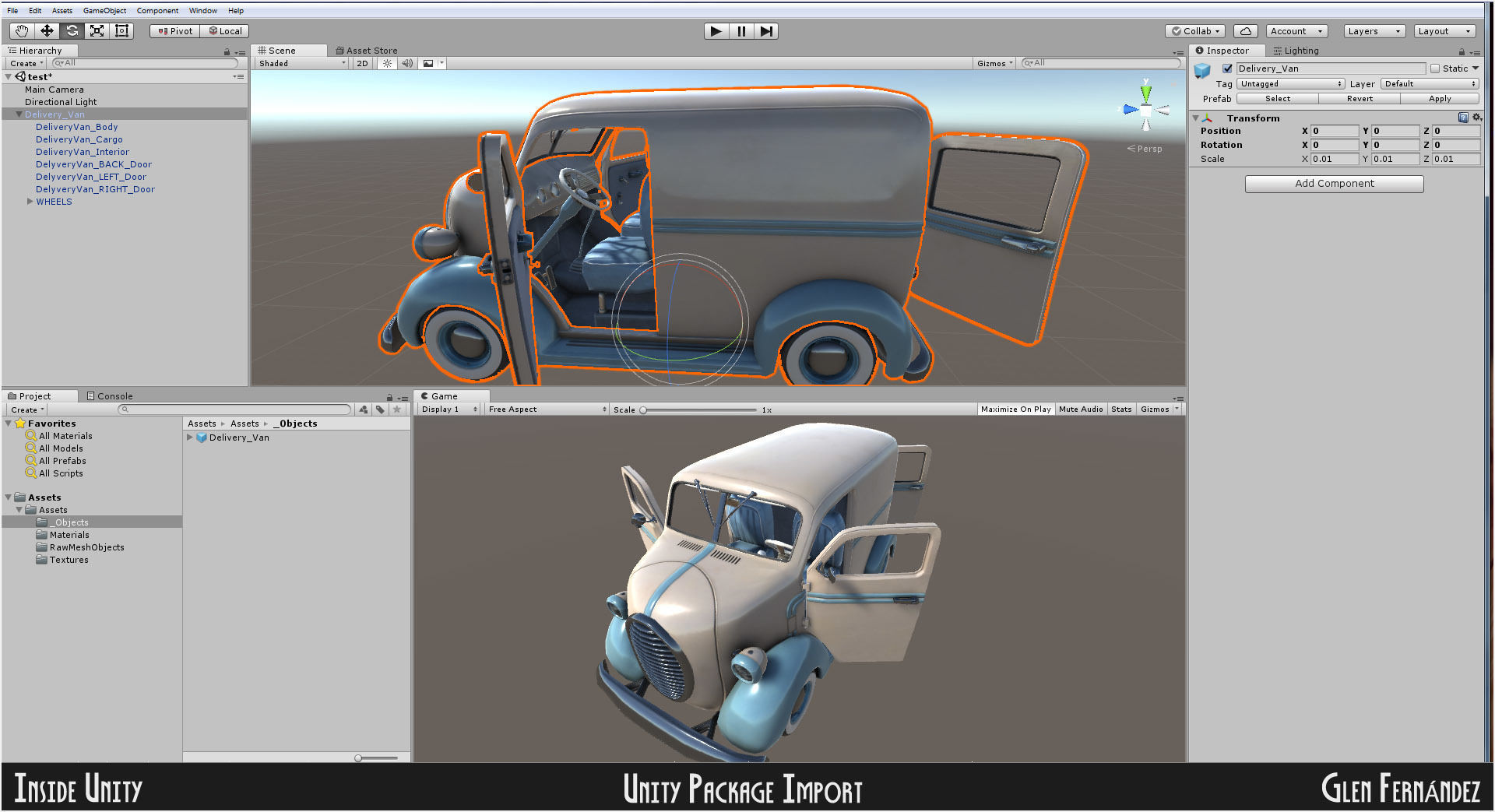This screenshot has width=1495, height=812.
Task: Open the Tag dropdown
Action: click(1290, 84)
